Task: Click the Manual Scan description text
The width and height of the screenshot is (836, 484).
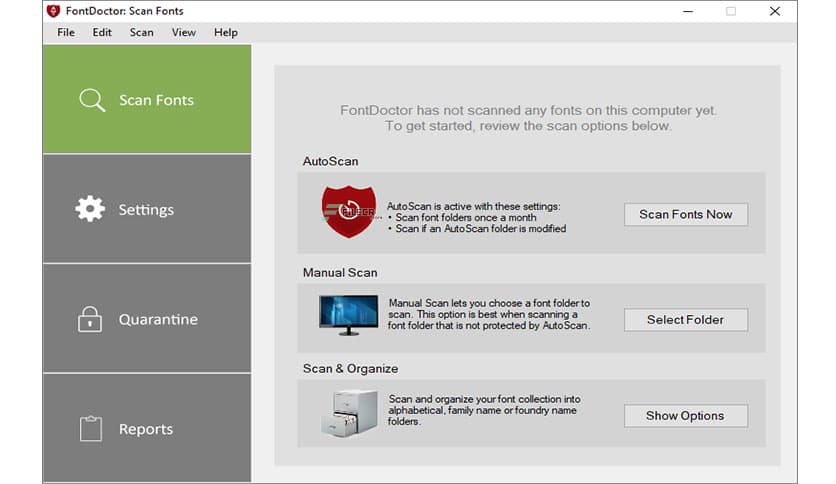Action: coord(489,314)
